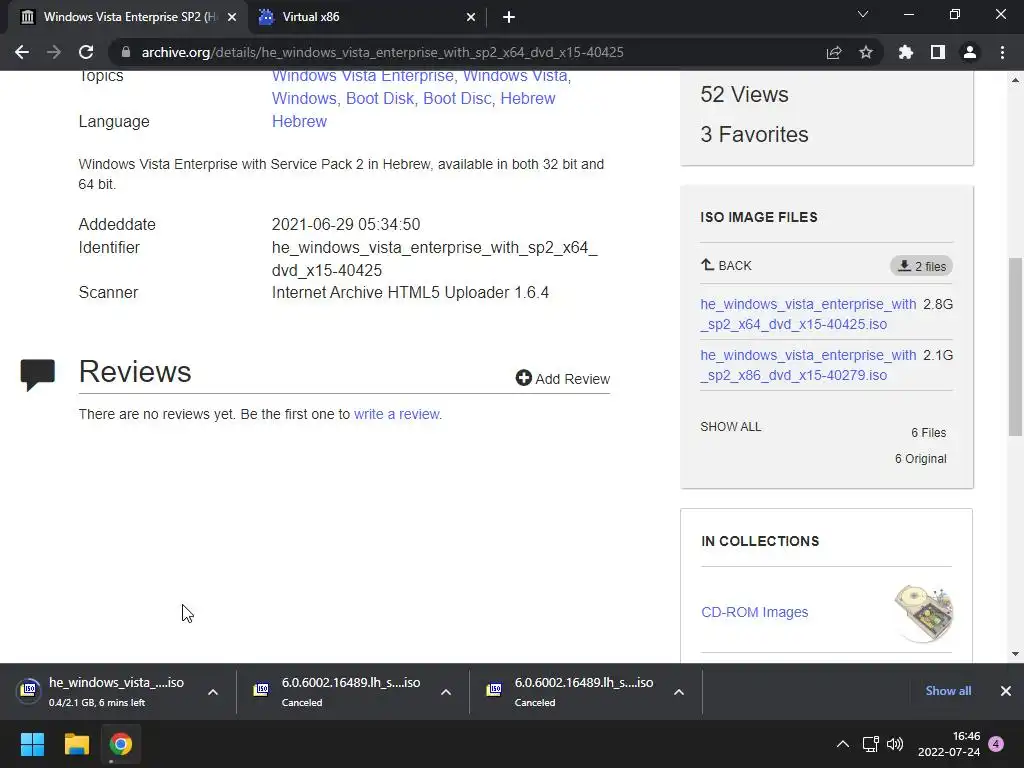Share this page using the share icon
Screen dimensions: 1024x768
tap(834, 52)
